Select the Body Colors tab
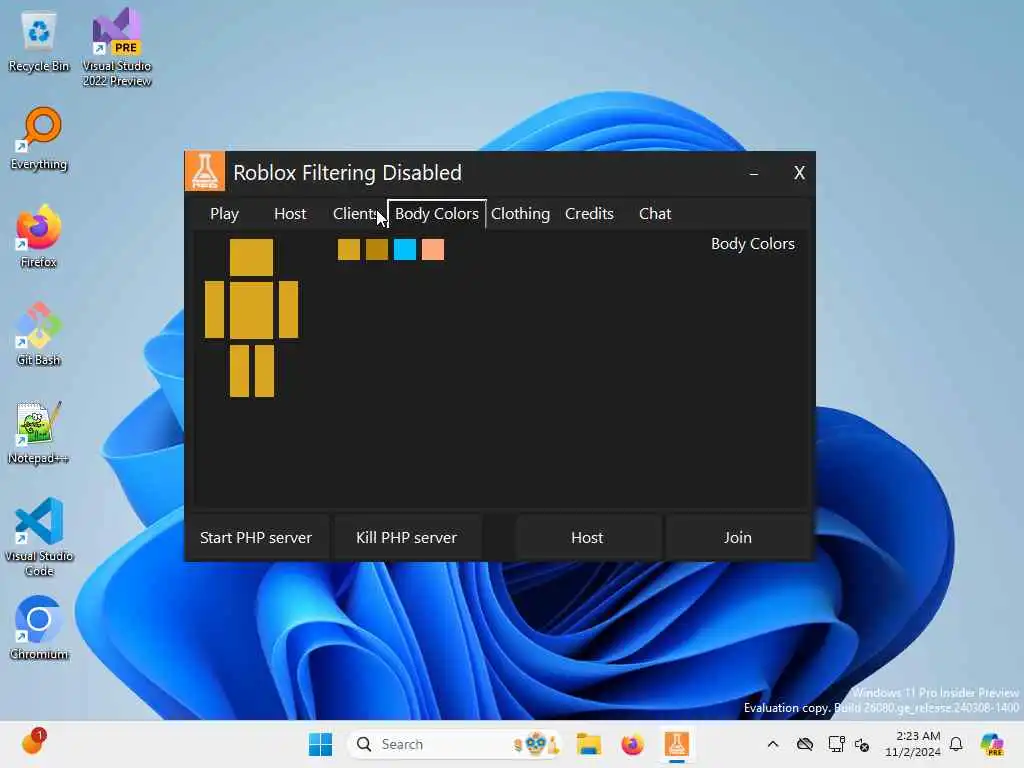Screen dimensions: 1024x768 point(437,214)
